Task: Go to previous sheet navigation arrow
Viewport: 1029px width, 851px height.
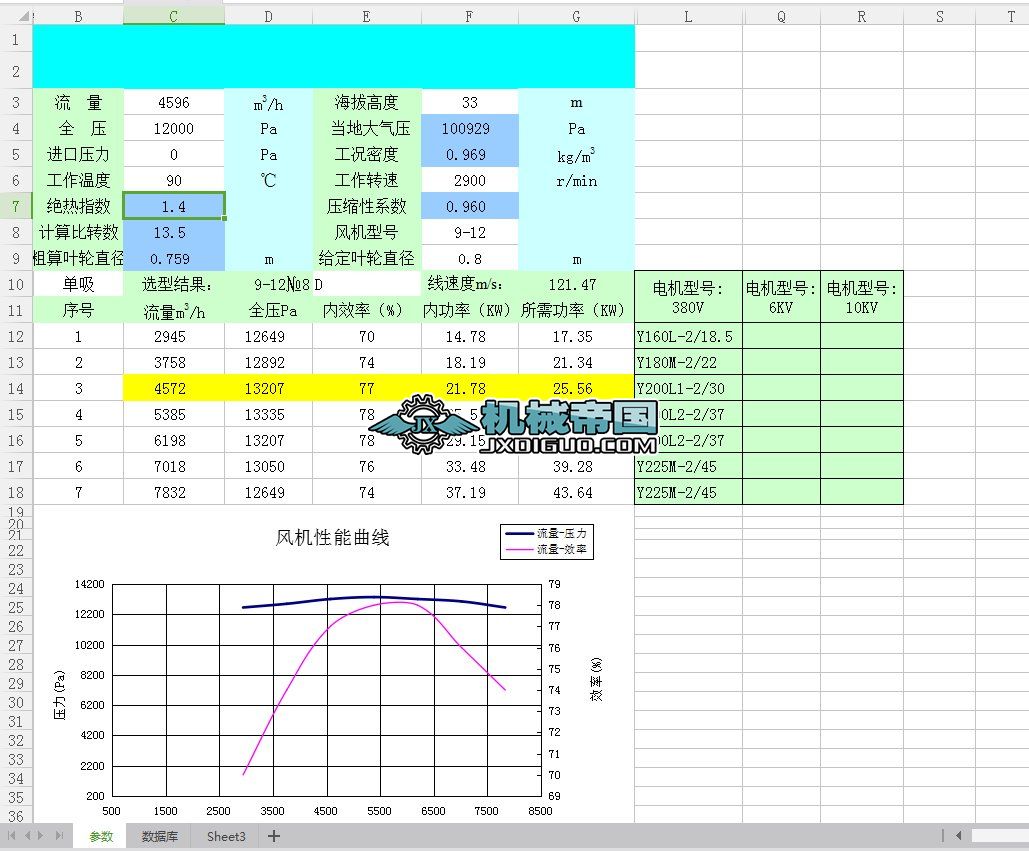Action: coord(28,836)
